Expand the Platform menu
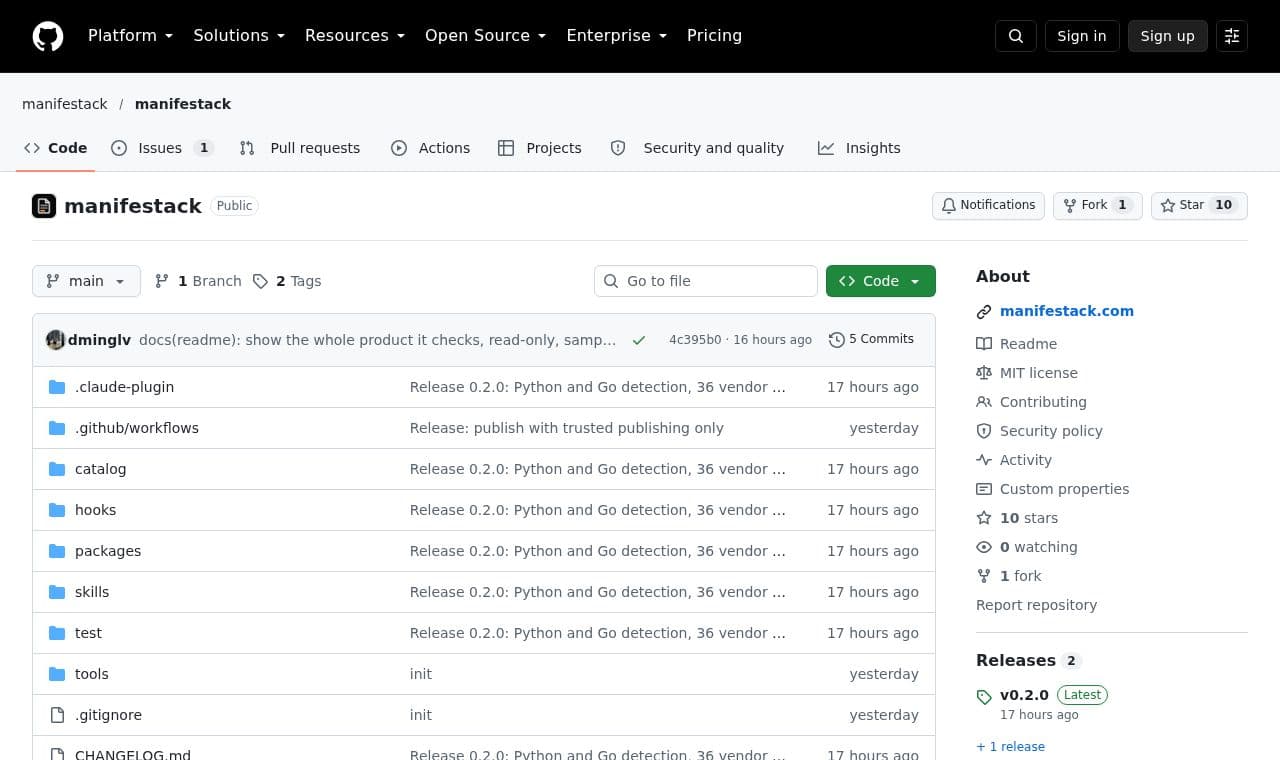The height and width of the screenshot is (760, 1280). click(x=131, y=36)
